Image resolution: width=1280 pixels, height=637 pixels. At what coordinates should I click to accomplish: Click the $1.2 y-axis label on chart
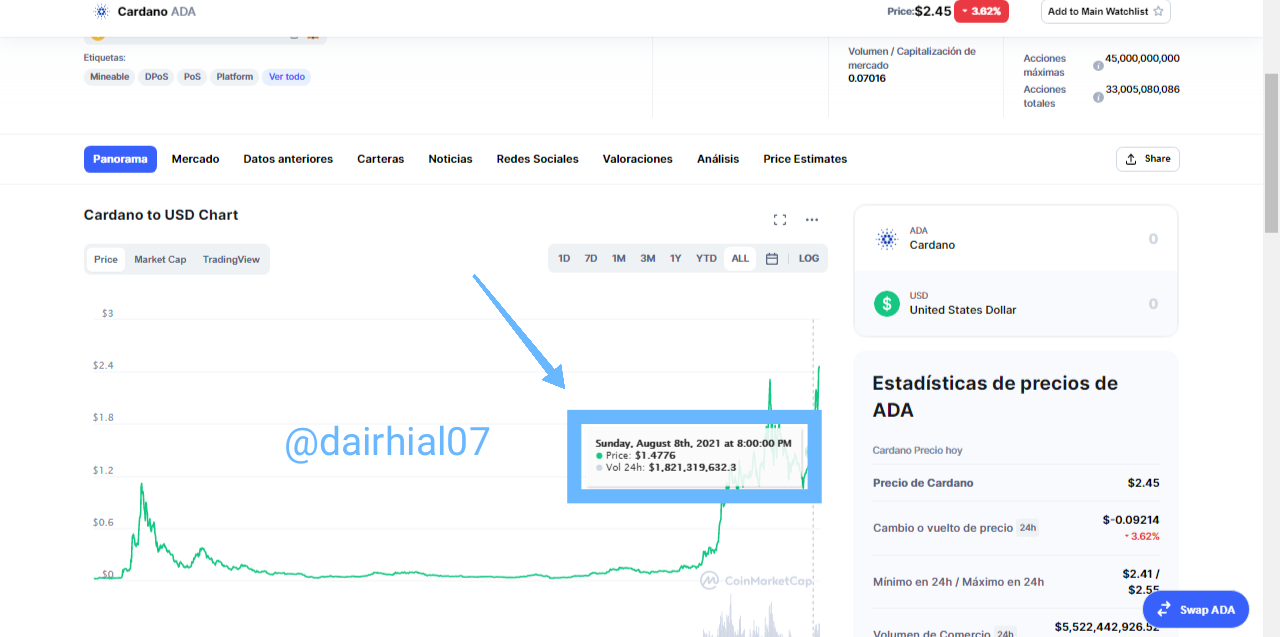pyautogui.click(x=103, y=471)
